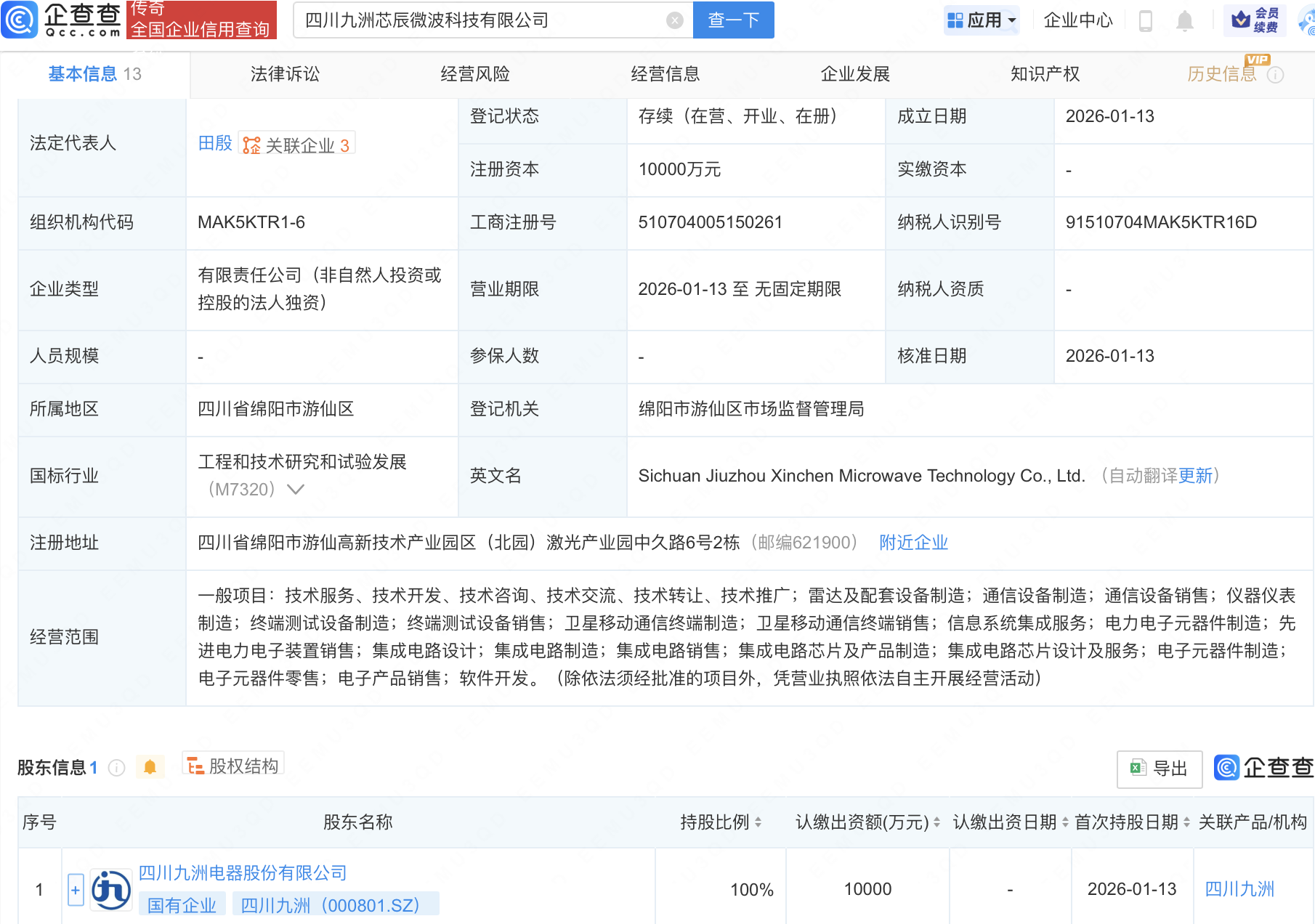1315x924 pixels.
Task: Switch to the 法律诉讼 tab
Action: pos(285,74)
